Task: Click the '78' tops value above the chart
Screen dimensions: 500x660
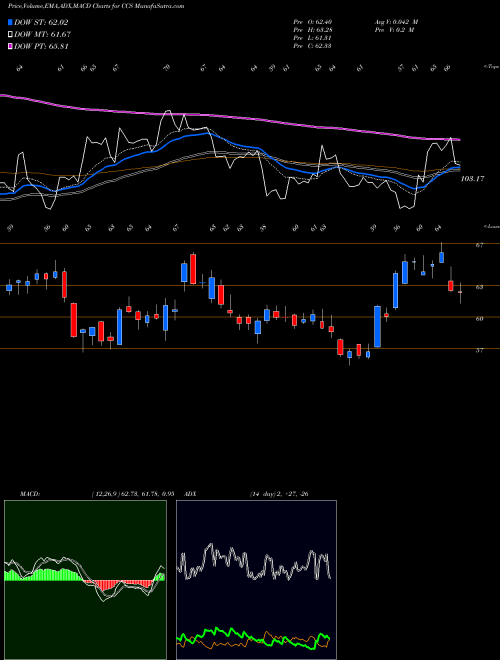Action: tap(167, 68)
